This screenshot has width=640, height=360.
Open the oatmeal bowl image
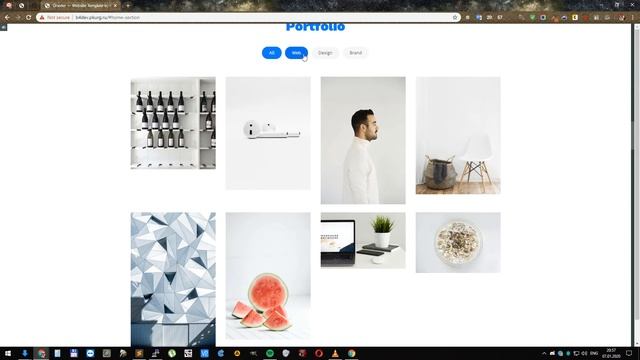click(x=458, y=242)
